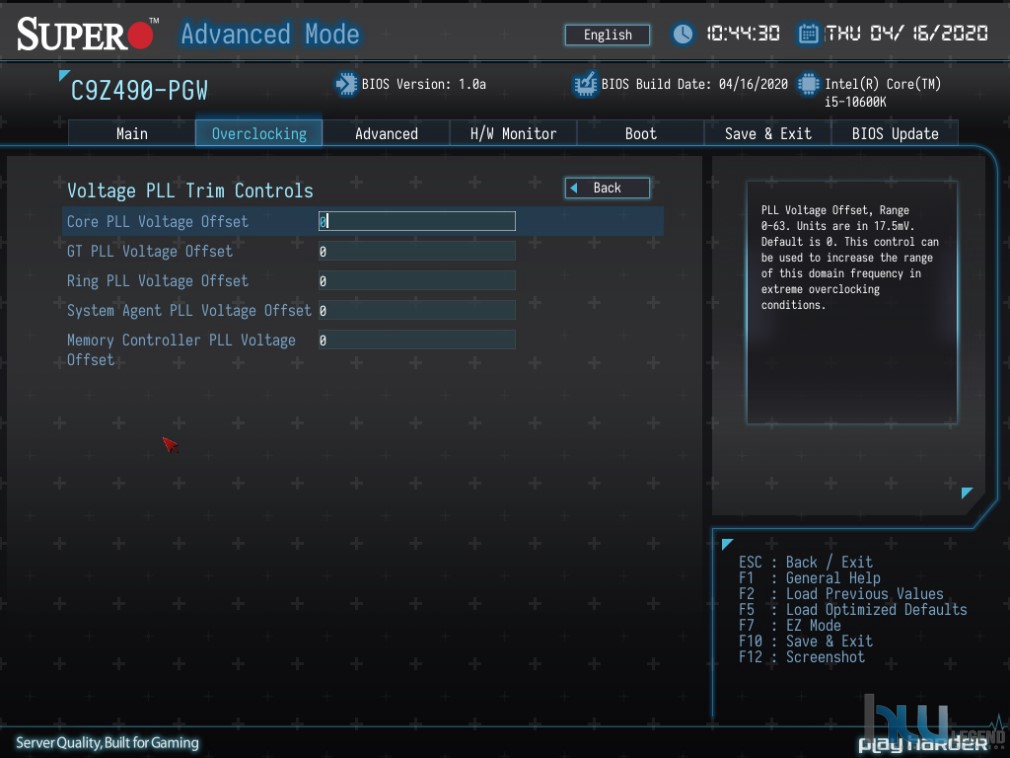
Task: Select the Overclocking tab
Action: tap(259, 133)
